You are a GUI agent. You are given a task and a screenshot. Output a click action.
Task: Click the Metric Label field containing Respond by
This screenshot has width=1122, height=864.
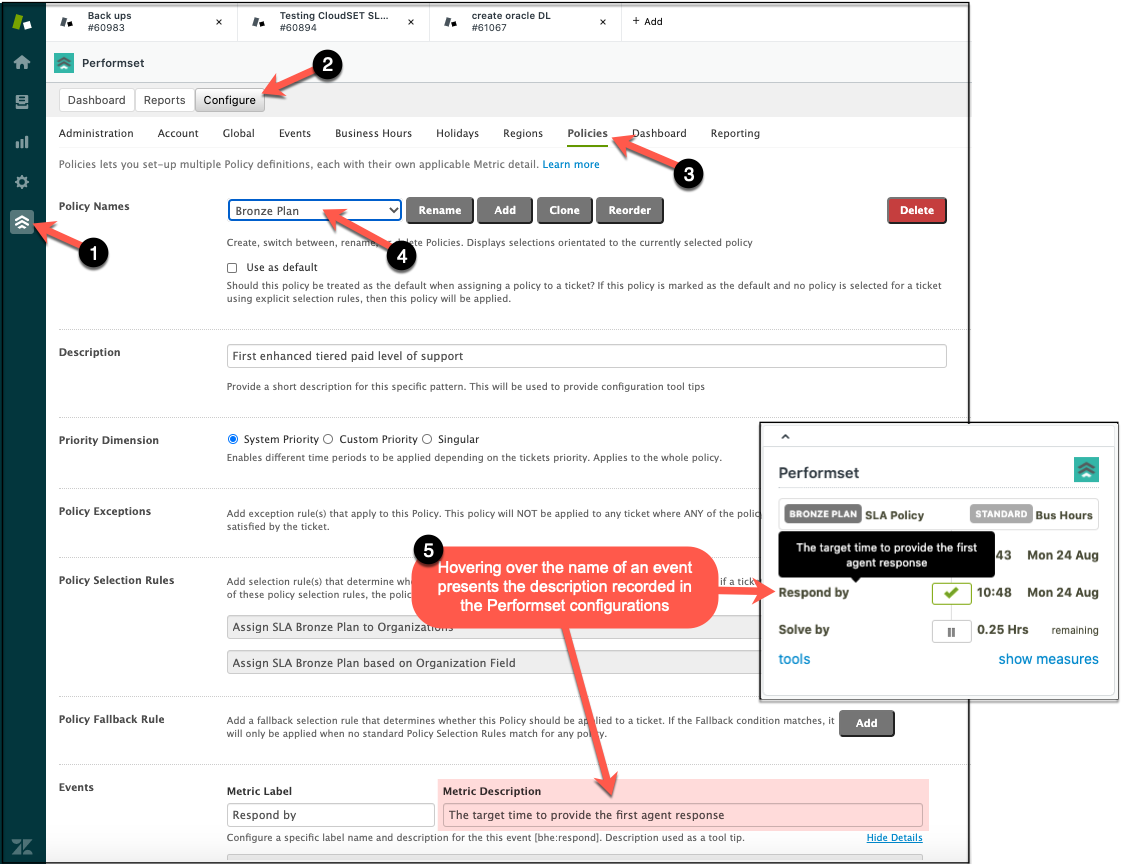(x=331, y=815)
